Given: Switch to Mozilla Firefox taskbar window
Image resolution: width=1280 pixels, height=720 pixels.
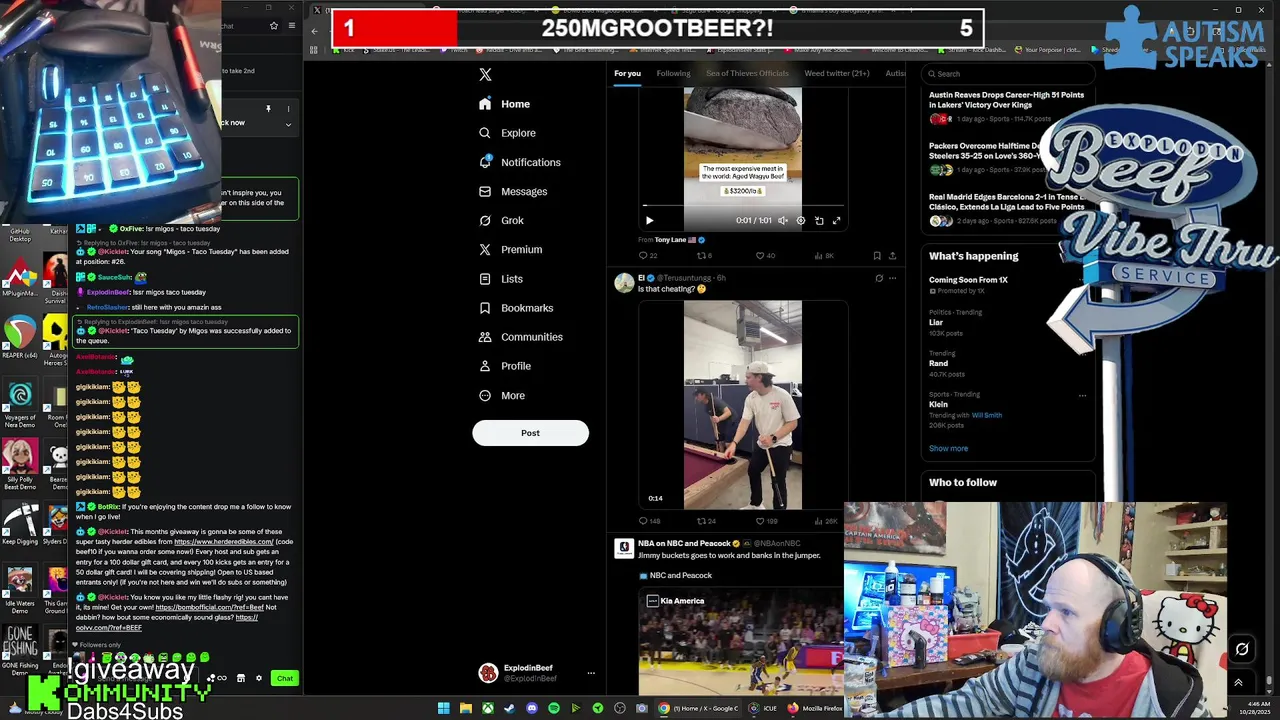Looking at the screenshot, I should pos(815,708).
